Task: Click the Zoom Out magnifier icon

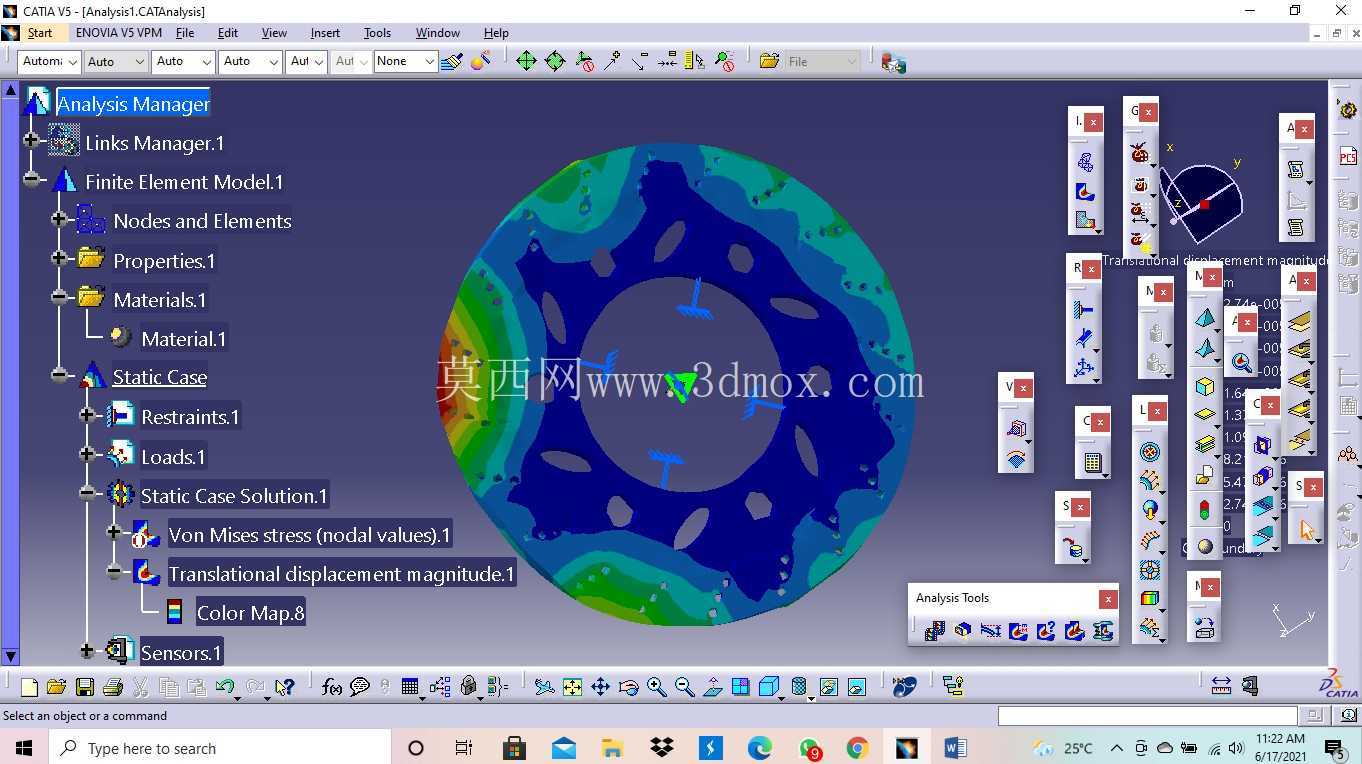Action: point(684,687)
